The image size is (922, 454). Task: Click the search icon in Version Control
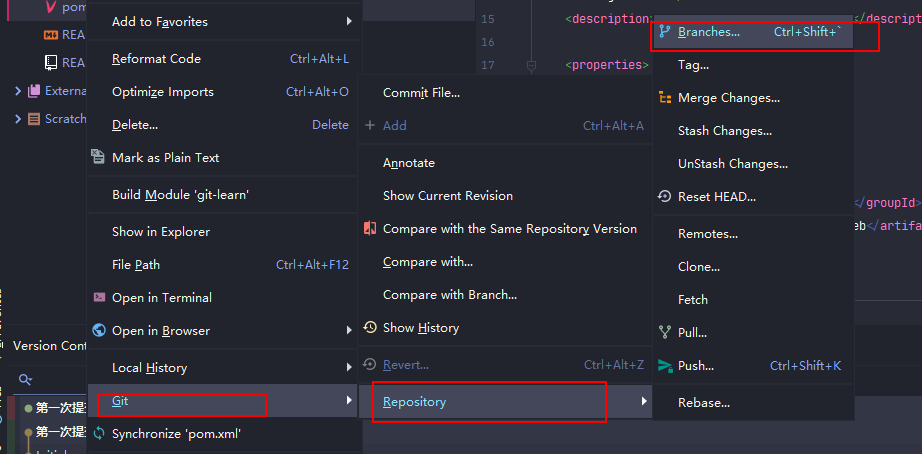point(25,380)
